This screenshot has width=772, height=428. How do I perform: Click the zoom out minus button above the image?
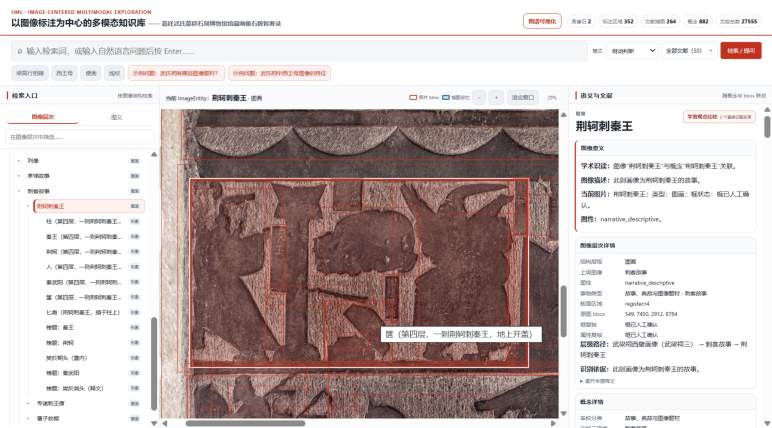point(479,98)
